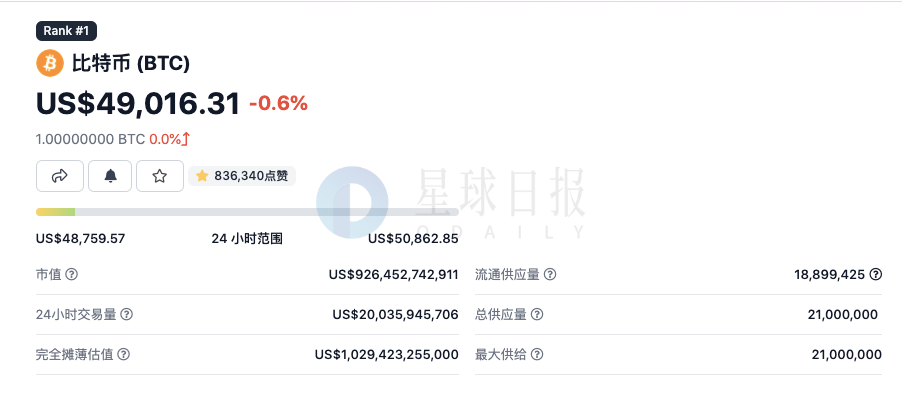Click the -0.6% price change

278,104
